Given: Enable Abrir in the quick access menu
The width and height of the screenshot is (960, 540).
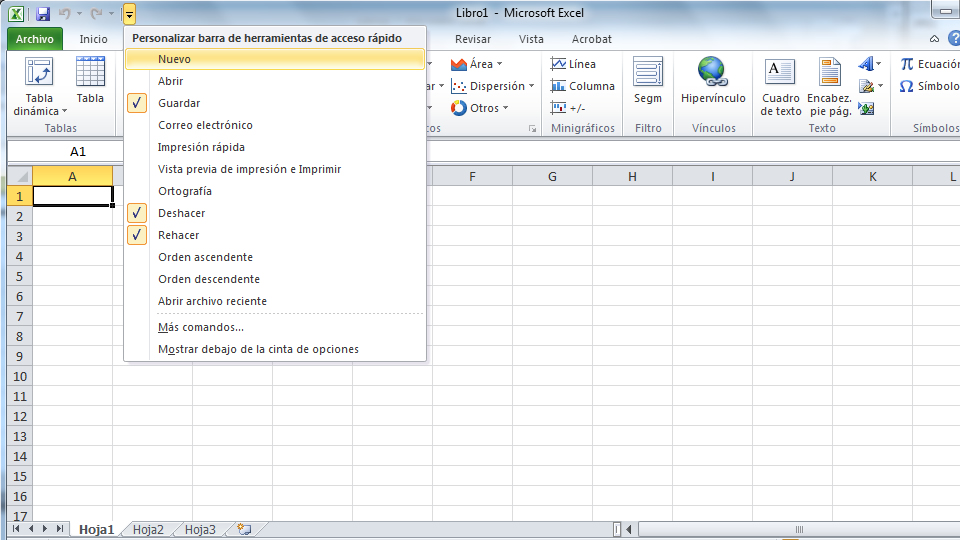Looking at the screenshot, I should [x=276, y=81].
